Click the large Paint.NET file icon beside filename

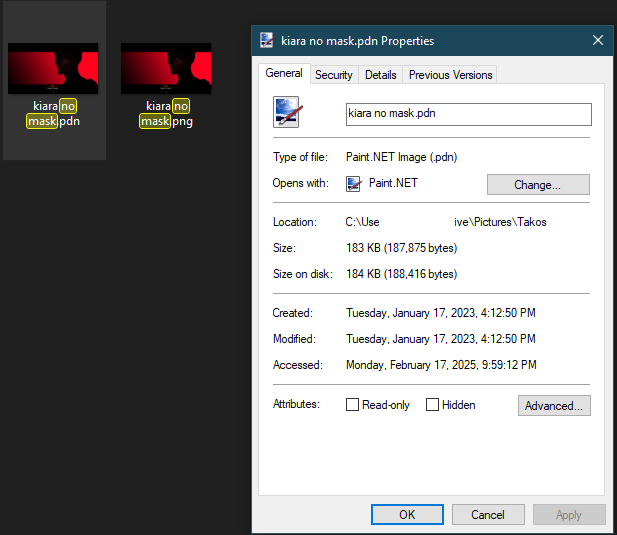coord(288,112)
